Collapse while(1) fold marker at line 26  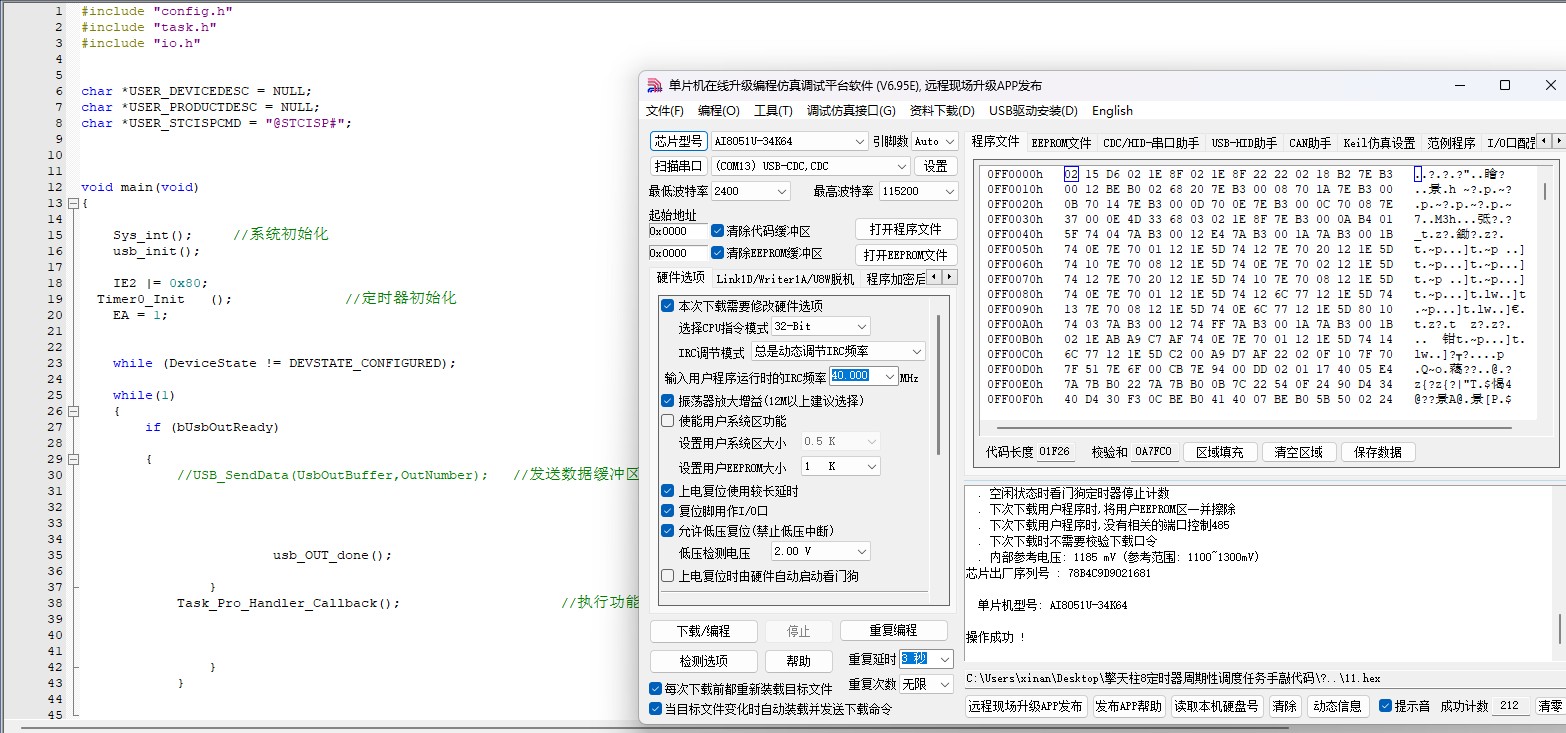72,411
